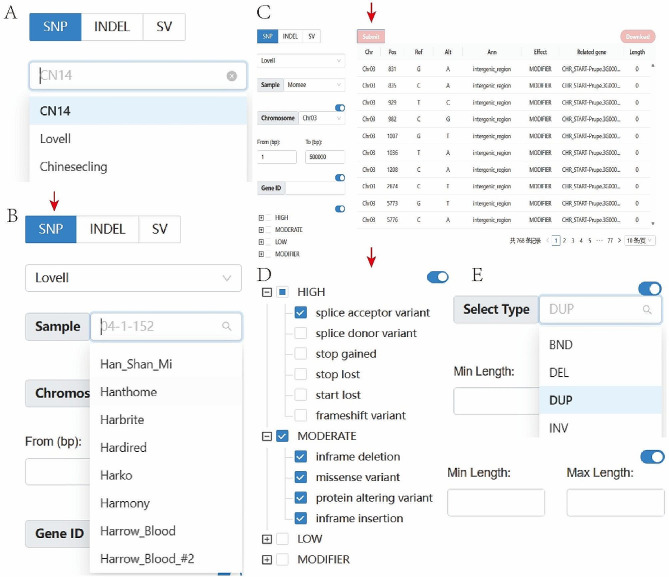
Task: Collapse MODERATE tree node in panel D
Action: 267,436
